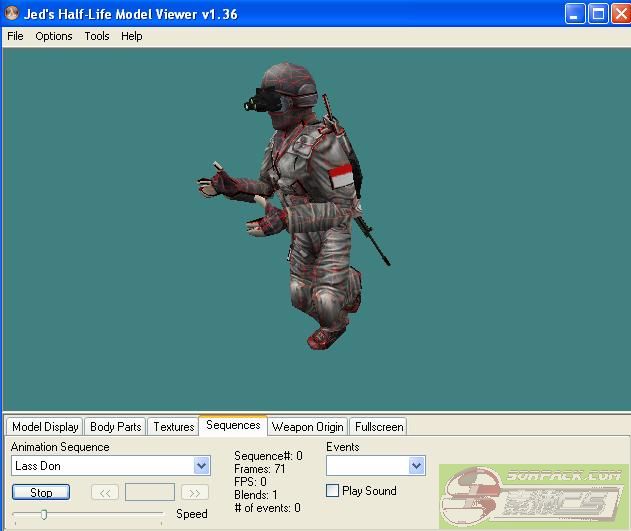
Task: Click the Stop animation button
Action: (x=41, y=492)
